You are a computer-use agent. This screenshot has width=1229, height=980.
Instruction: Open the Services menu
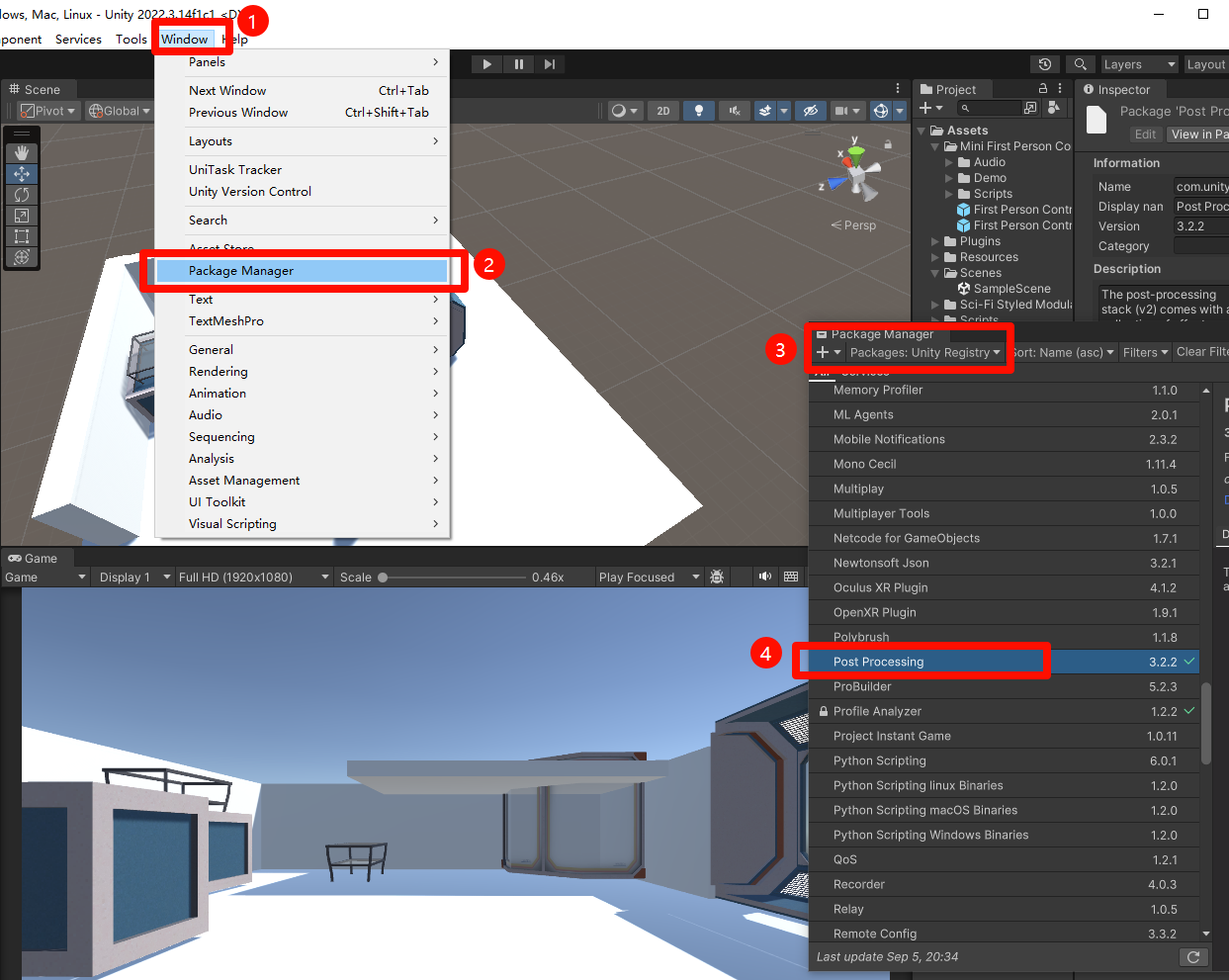78,40
